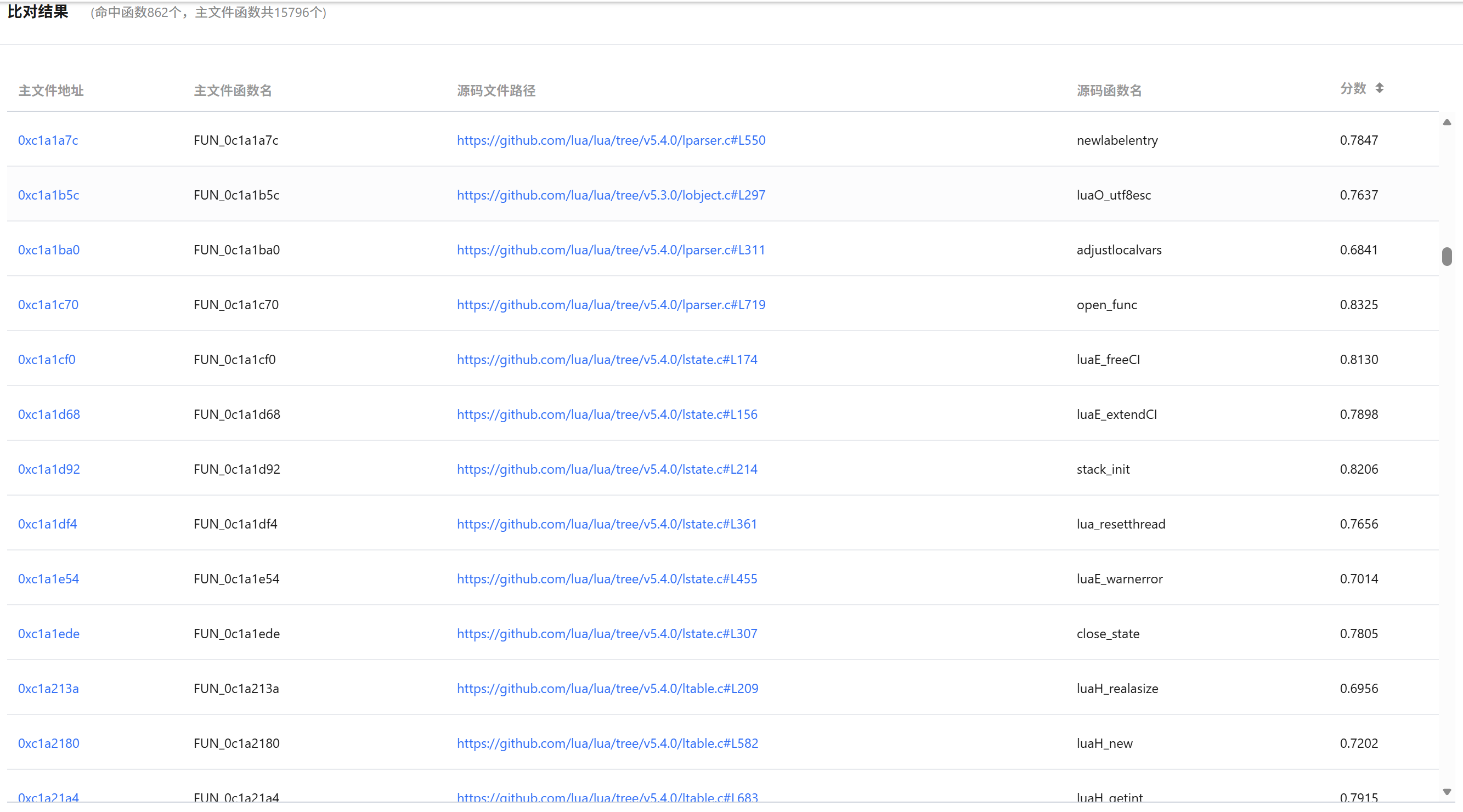This screenshot has height=812, width=1463.
Task: Click the score 0.7014
Action: (x=1359, y=579)
